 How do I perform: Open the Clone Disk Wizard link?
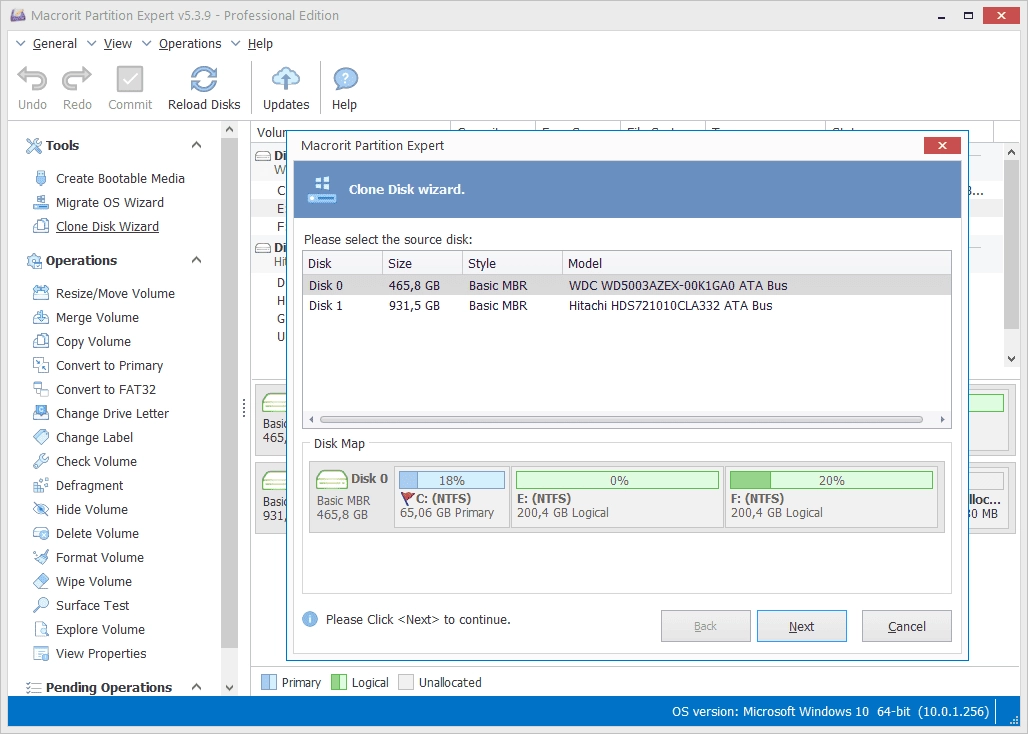pos(108,226)
